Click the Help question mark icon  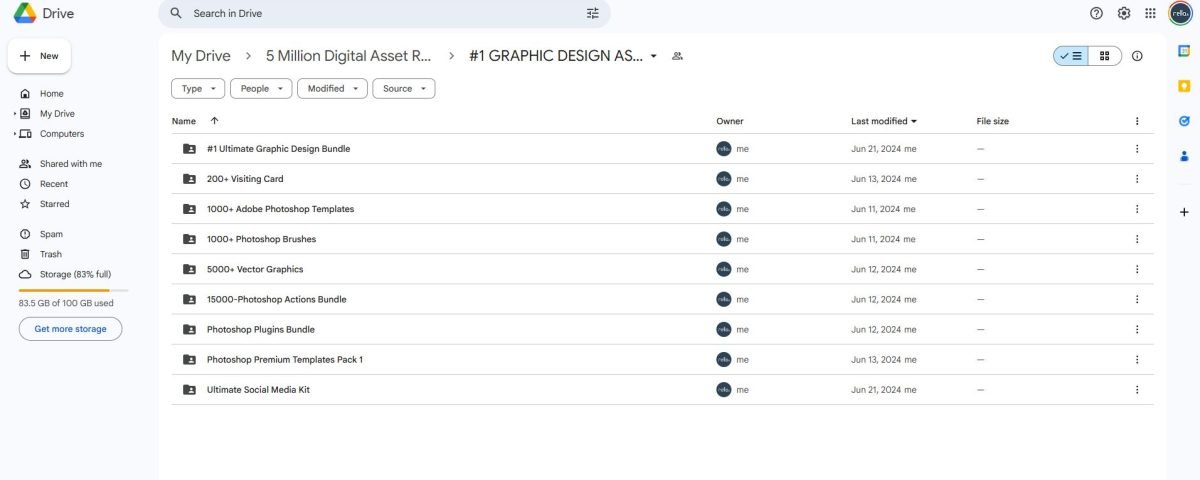[x=1096, y=13]
